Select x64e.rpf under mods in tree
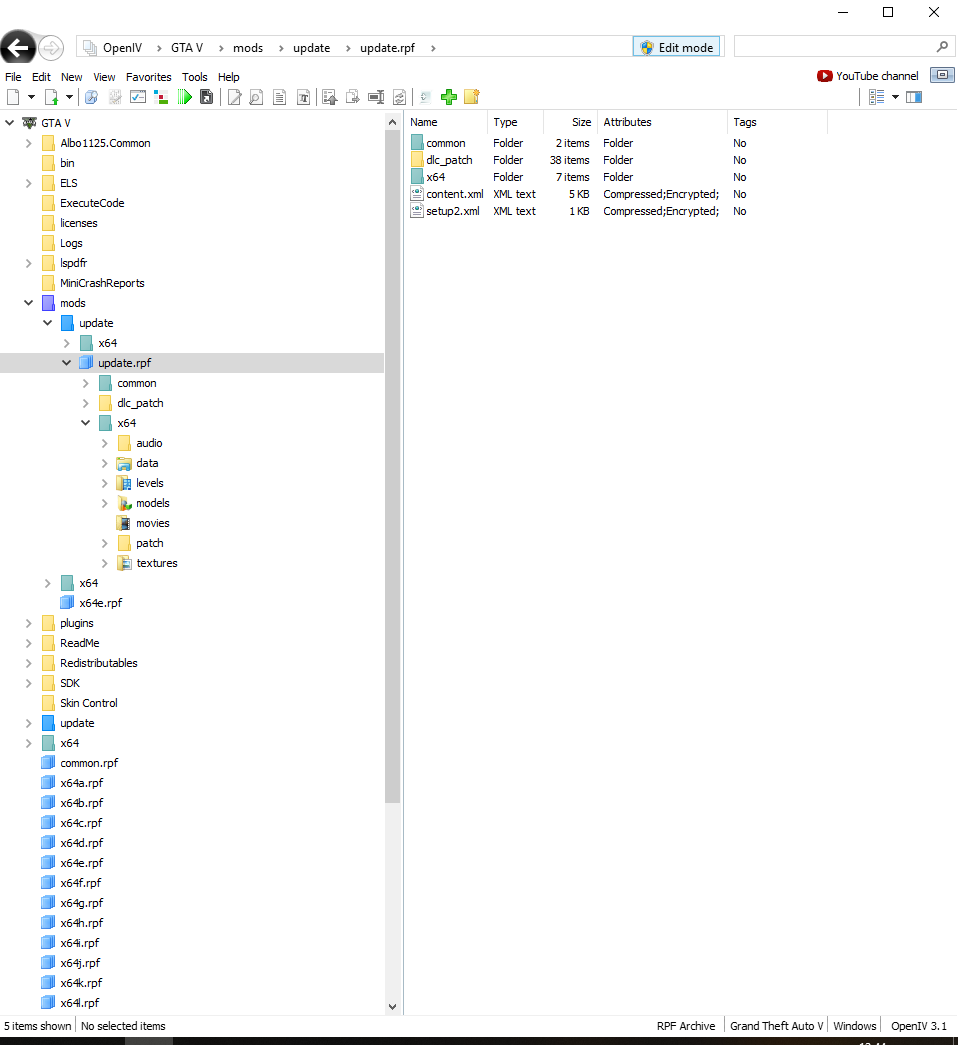The width and height of the screenshot is (958, 1045). [x=101, y=602]
